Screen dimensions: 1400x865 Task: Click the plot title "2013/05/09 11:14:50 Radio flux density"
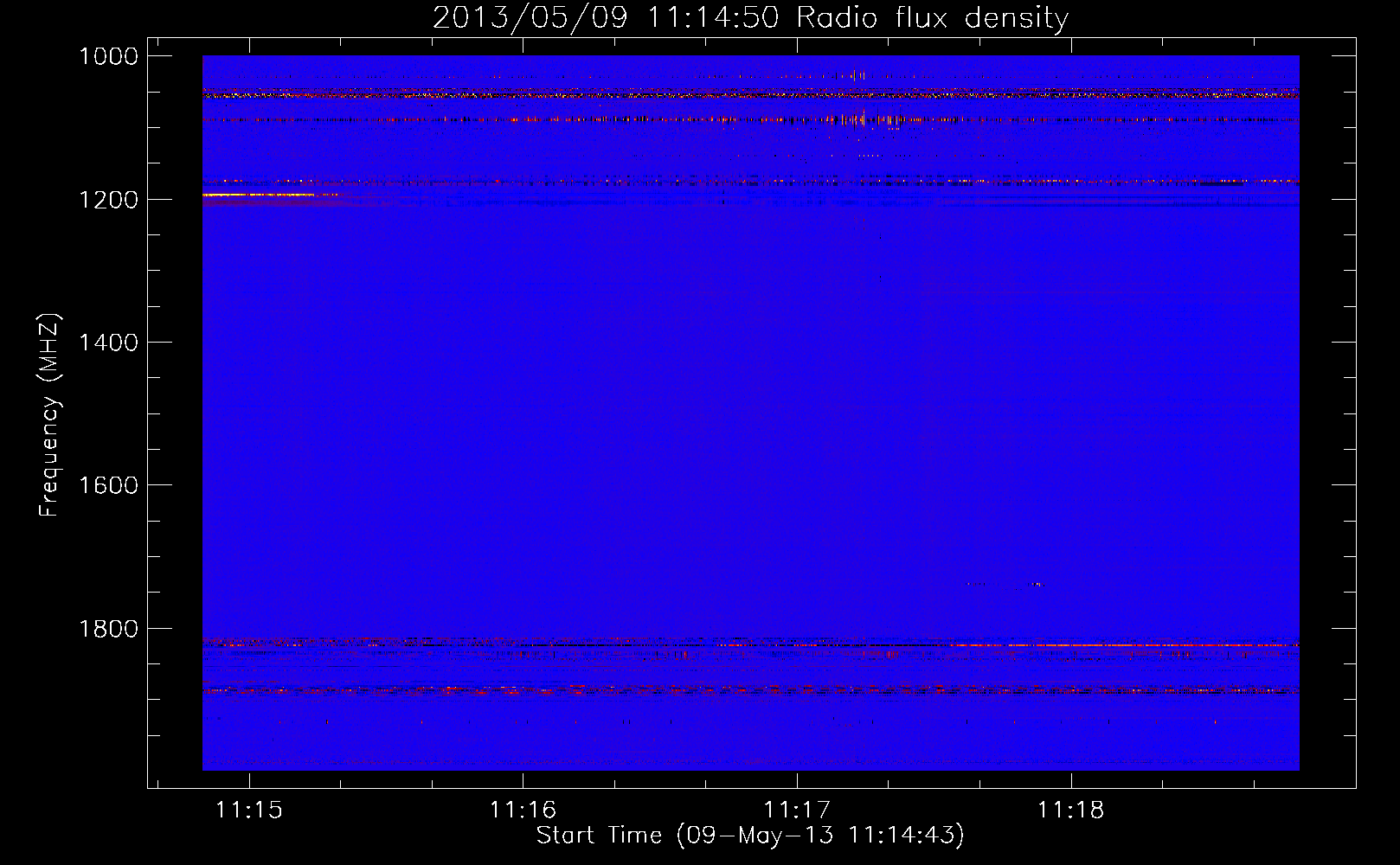click(x=750, y=17)
